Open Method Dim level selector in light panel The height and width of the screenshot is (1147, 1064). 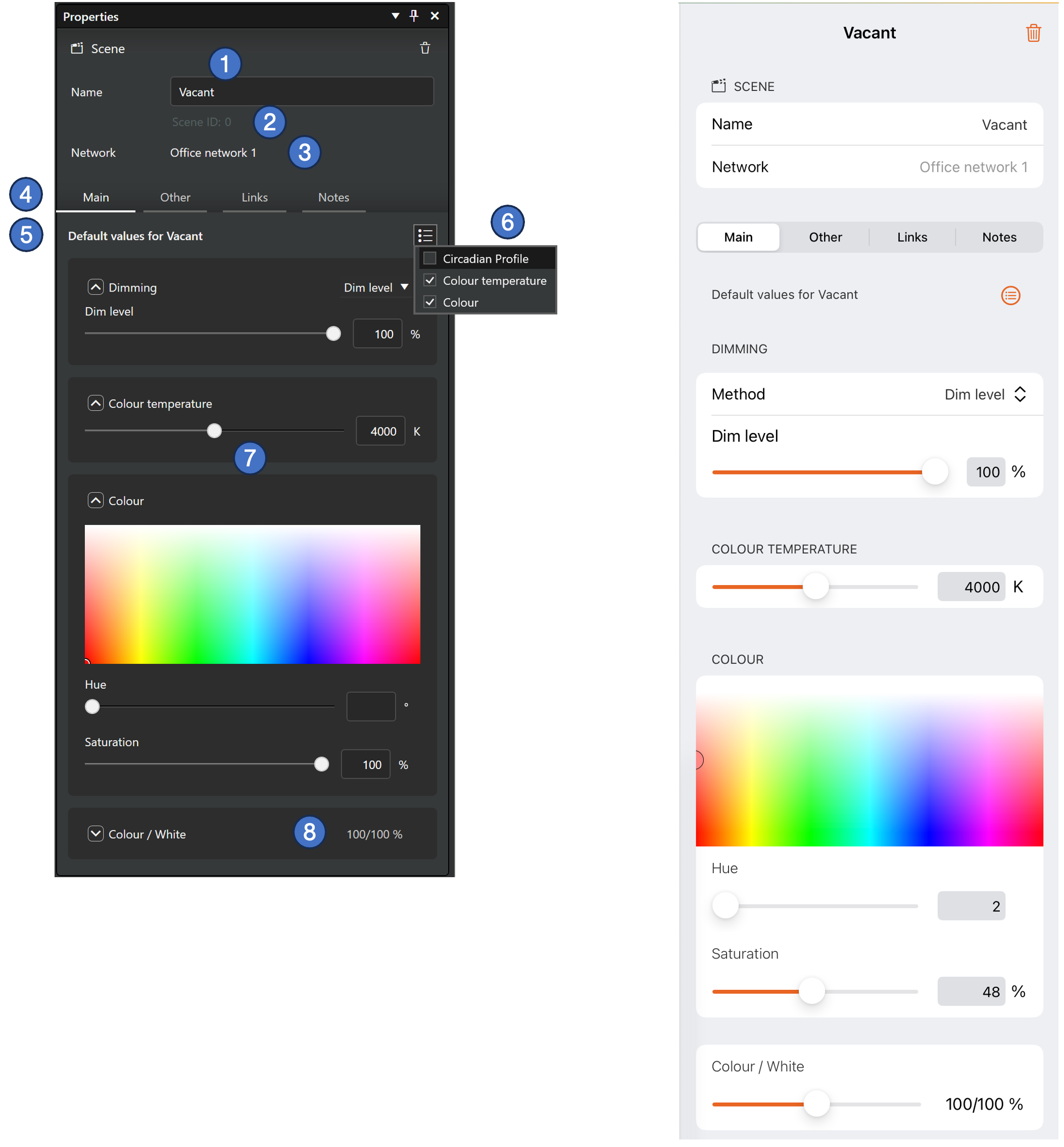(x=985, y=394)
